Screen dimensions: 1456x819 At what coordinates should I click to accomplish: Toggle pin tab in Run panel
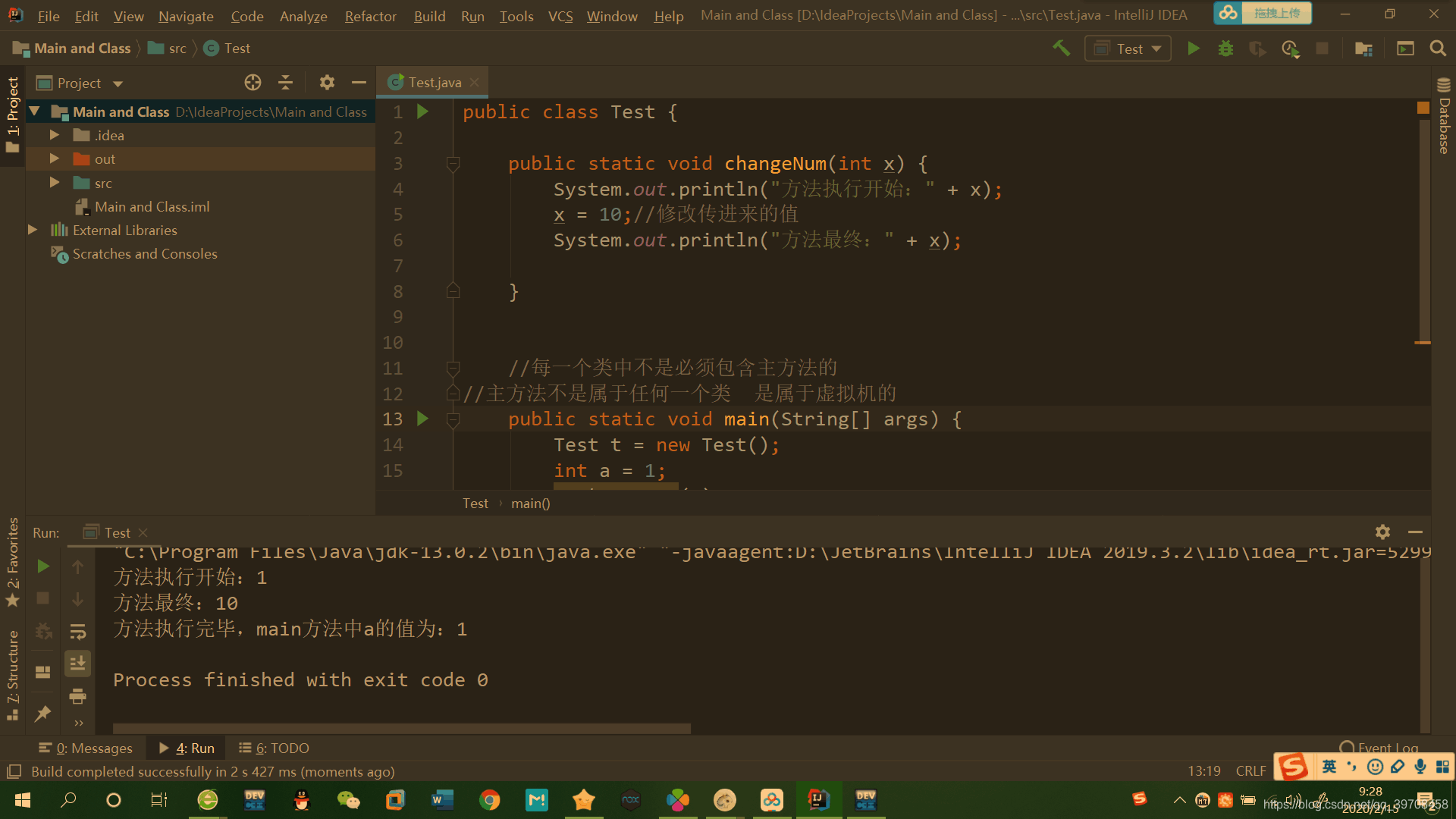tap(43, 714)
